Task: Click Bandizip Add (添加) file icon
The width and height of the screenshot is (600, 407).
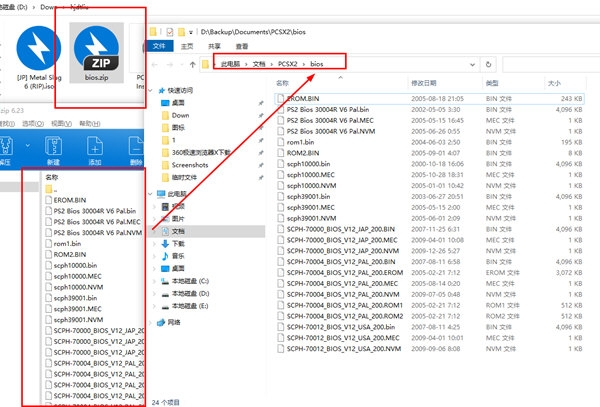Action: click(x=95, y=150)
